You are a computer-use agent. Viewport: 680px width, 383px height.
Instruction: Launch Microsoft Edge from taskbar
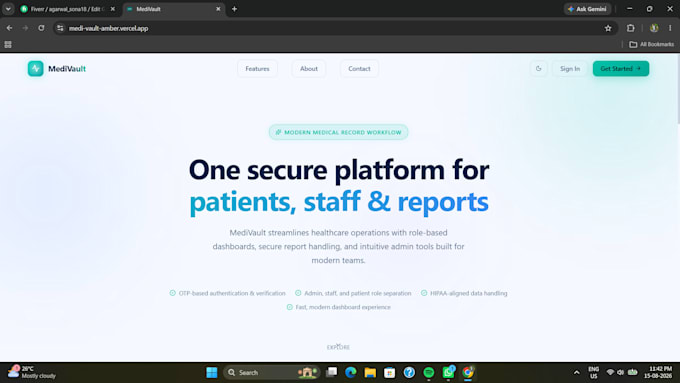(x=351, y=372)
